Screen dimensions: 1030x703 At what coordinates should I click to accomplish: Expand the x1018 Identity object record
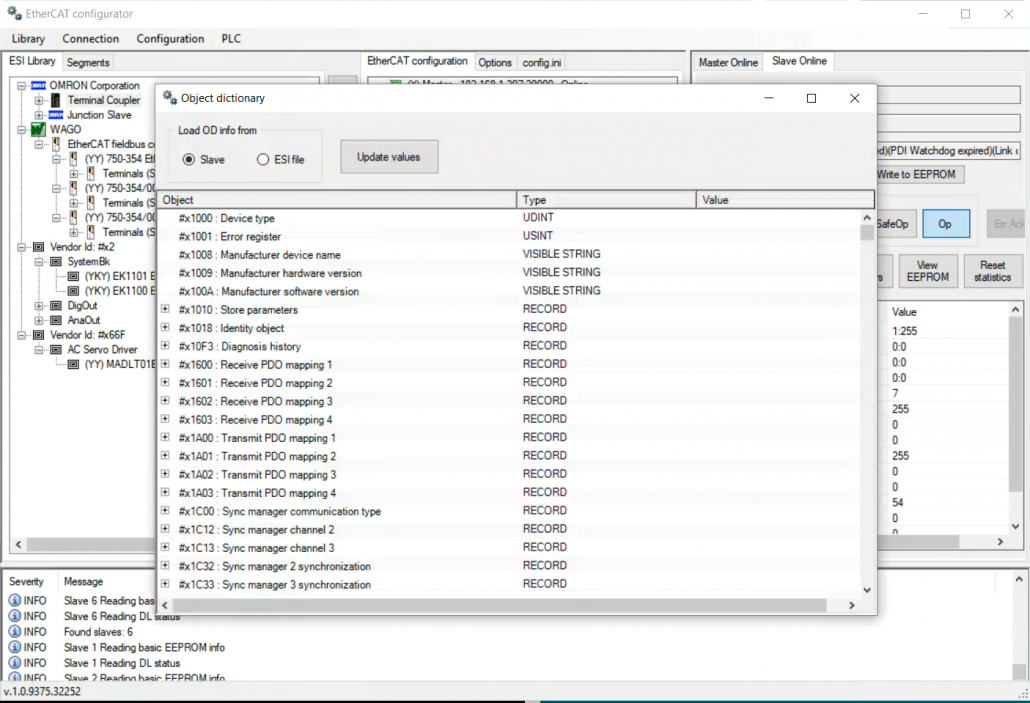[165, 328]
